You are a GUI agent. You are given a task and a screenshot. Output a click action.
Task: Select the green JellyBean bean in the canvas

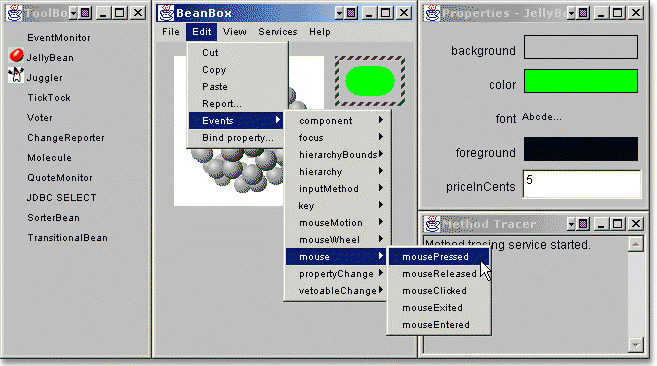[370, 81]
